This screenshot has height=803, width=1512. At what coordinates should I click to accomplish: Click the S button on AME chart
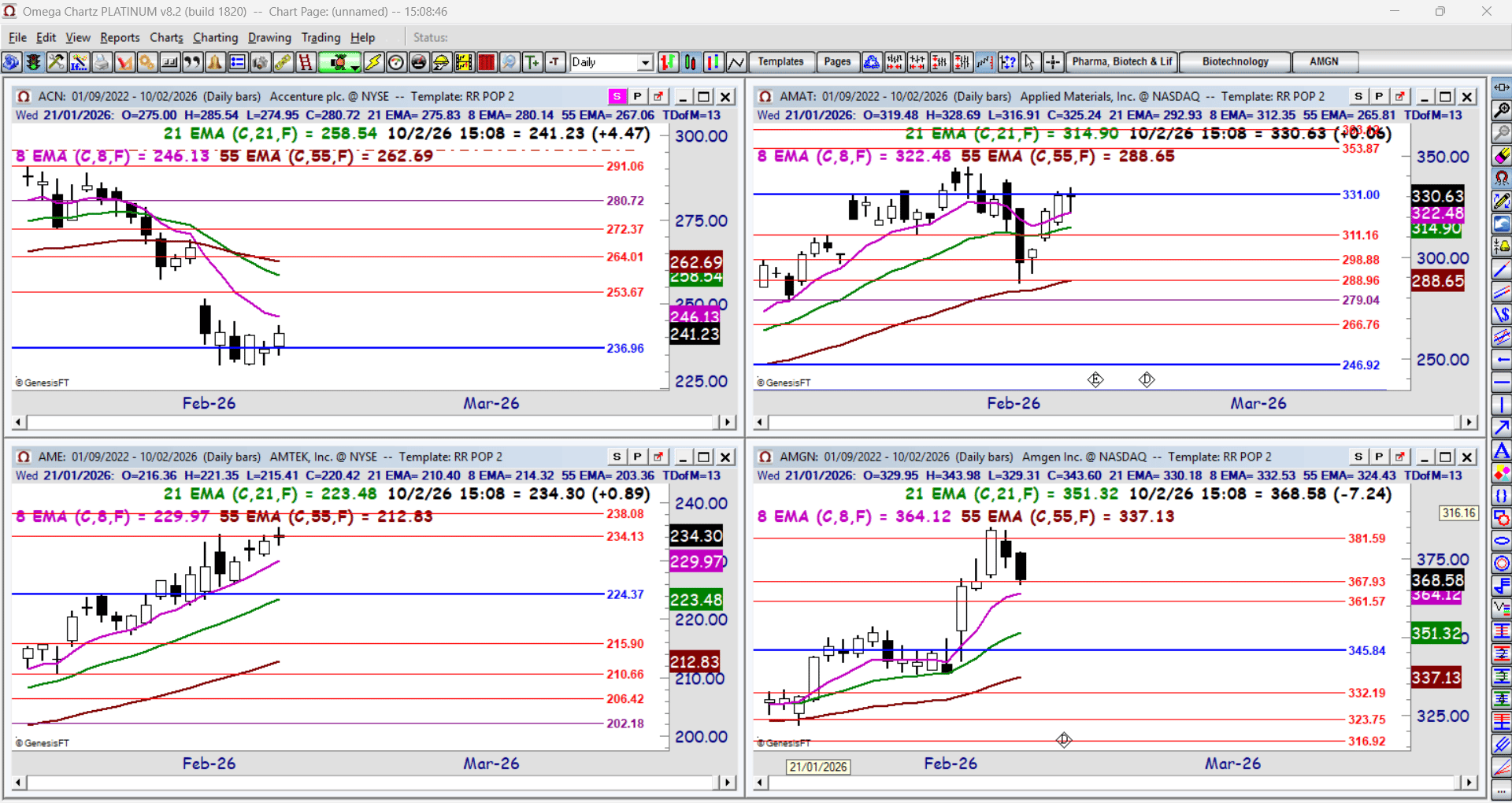617,457
